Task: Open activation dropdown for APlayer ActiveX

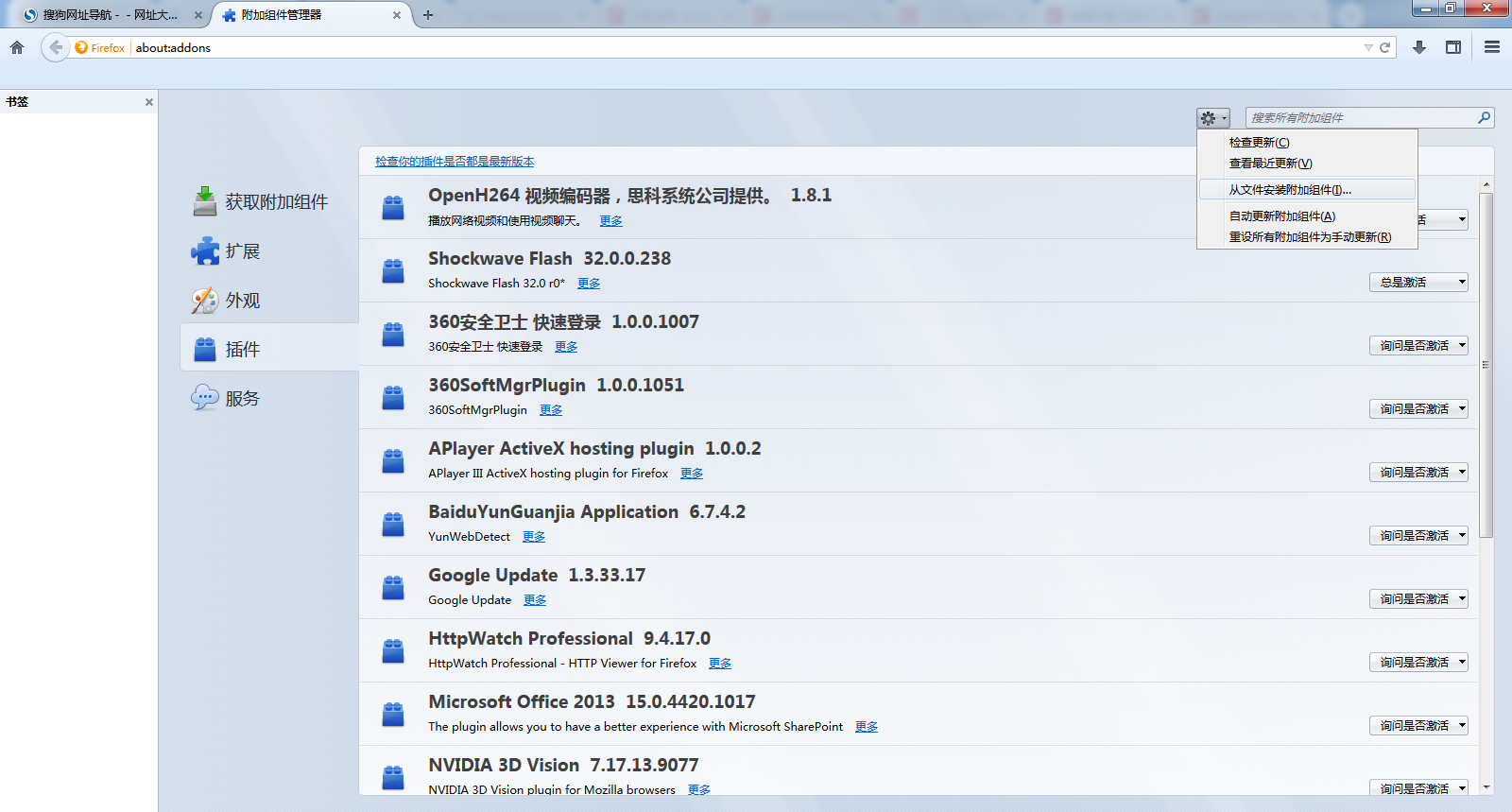Action: [1418, 472]
